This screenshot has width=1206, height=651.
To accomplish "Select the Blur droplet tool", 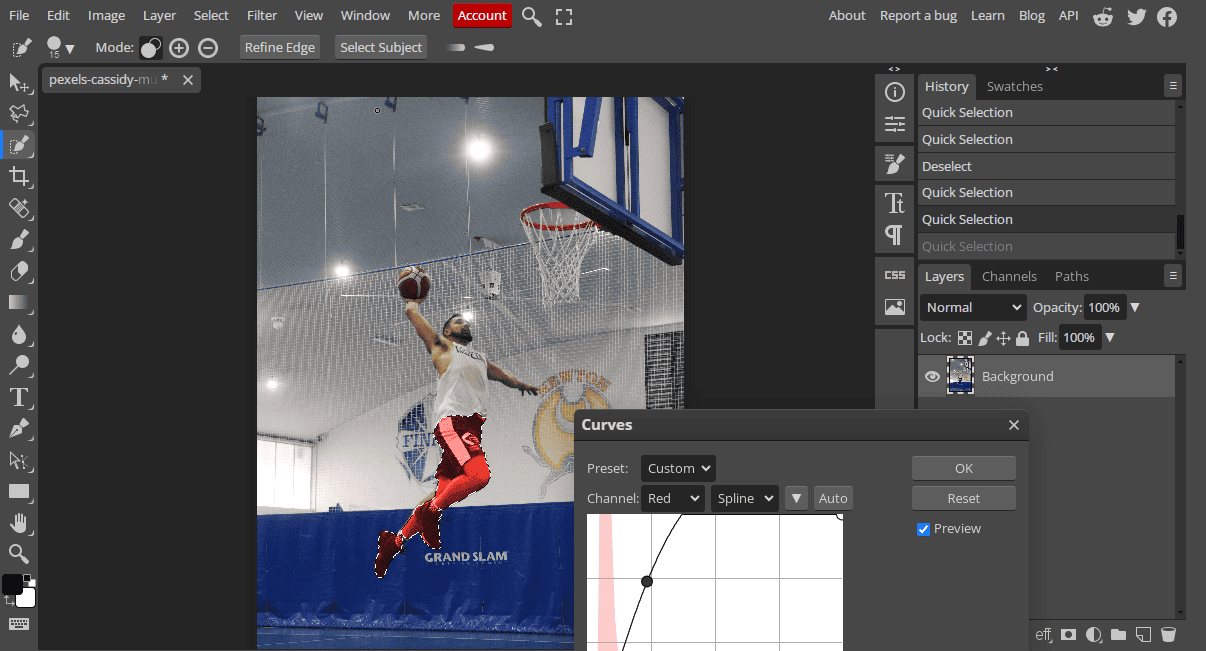I will point(19,334).
